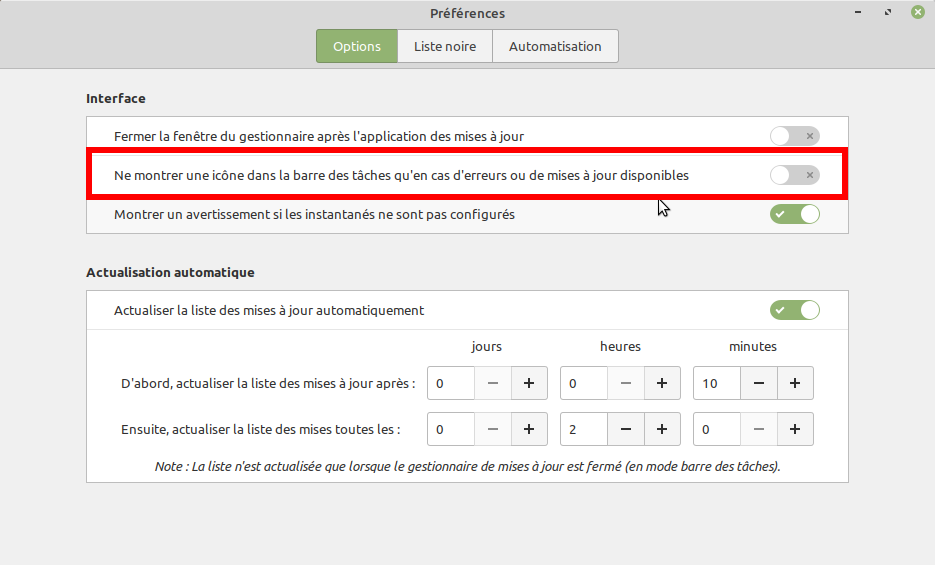
Task: Increase days in the D'abord row
Action: pyautogui.click(x=529, y=383)
